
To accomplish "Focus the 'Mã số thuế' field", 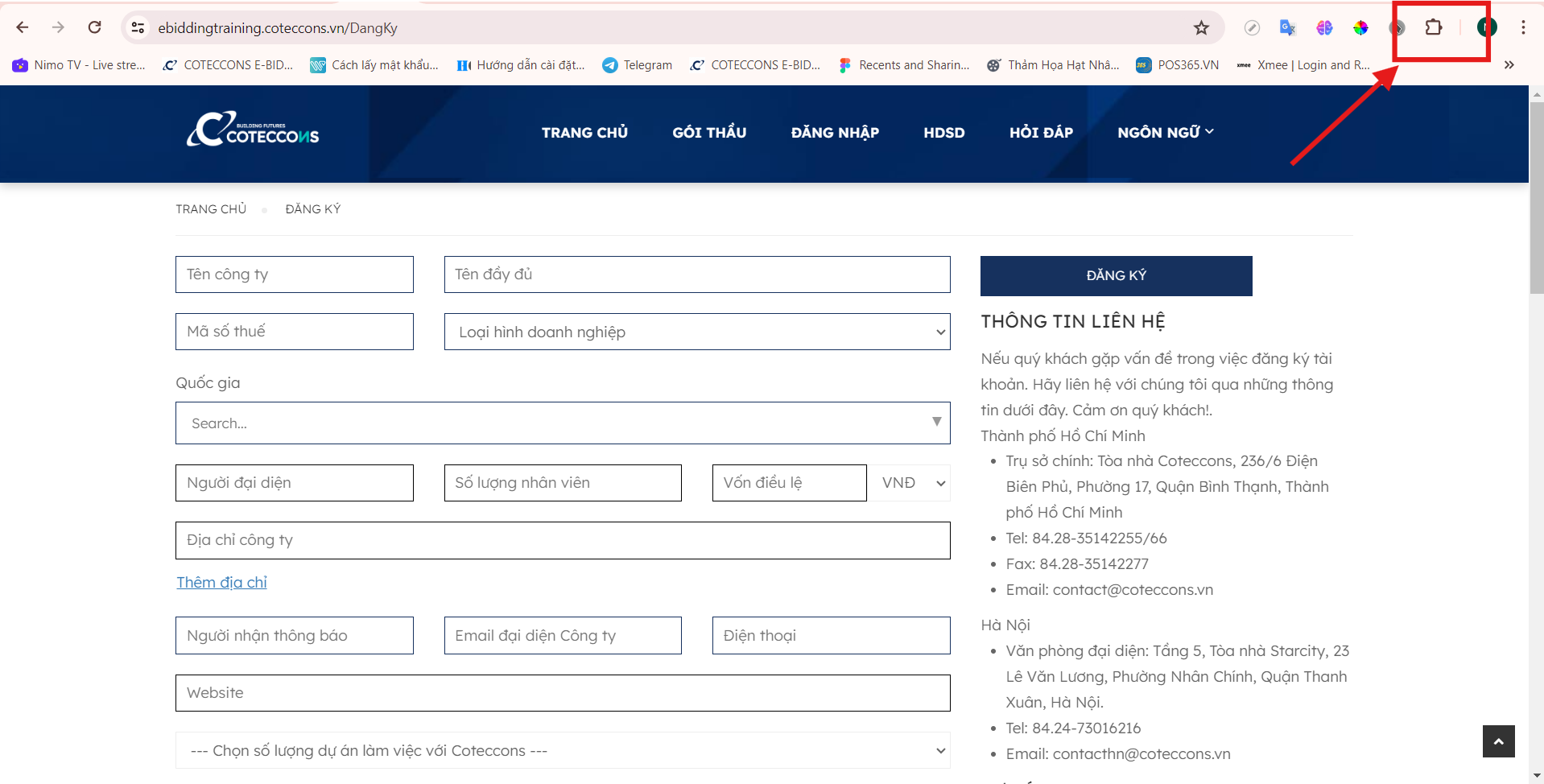I will [x=295, y=332].
